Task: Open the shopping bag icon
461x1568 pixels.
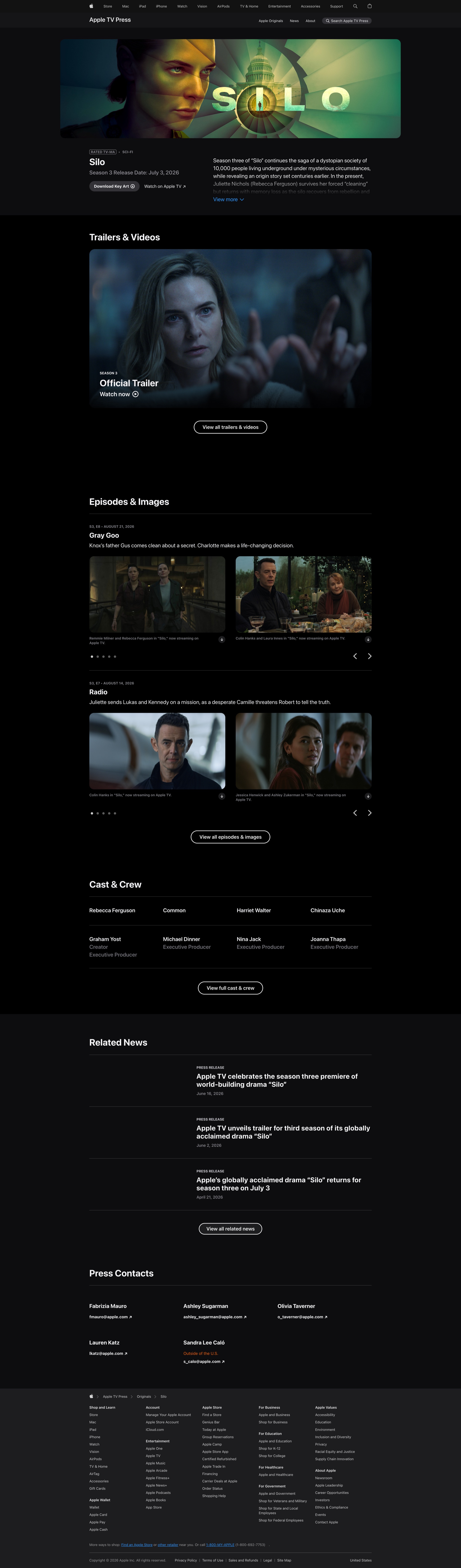Action: pos(370,6)
